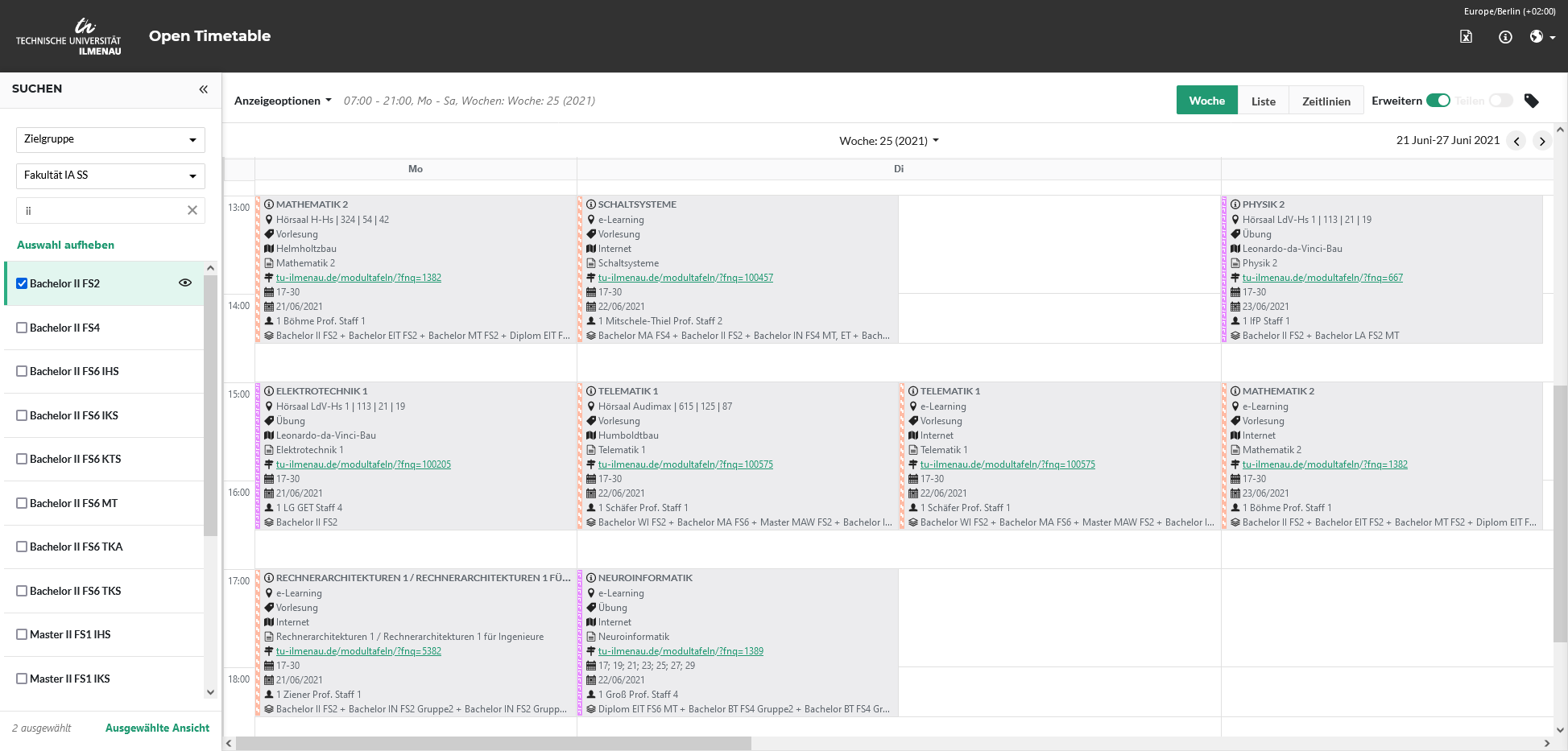Open Mathematik 2 modultafeln fnq=1382 link Monday
The width and height of the screenshot is (1568, 751).
click(358, 278)
